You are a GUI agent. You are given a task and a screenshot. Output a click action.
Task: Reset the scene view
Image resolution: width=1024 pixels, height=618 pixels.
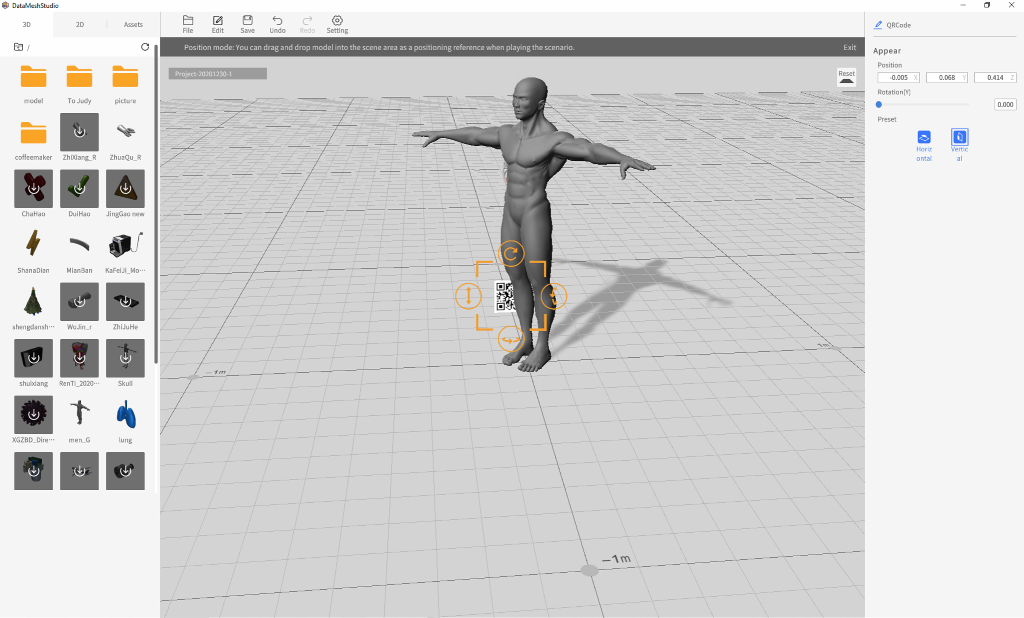pyautogui.click(x=846, y=77)
